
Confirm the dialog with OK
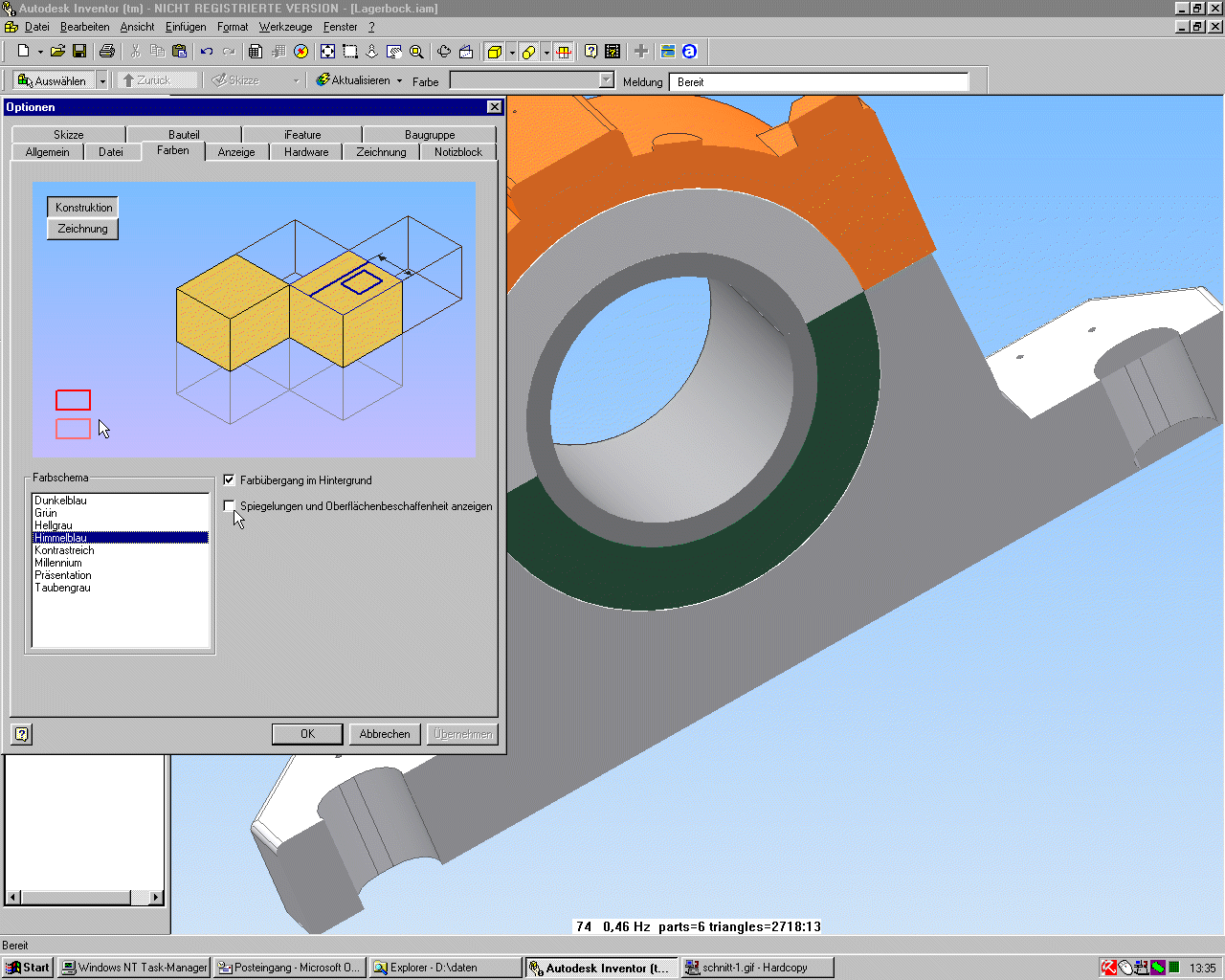click(x=307, y=734)
